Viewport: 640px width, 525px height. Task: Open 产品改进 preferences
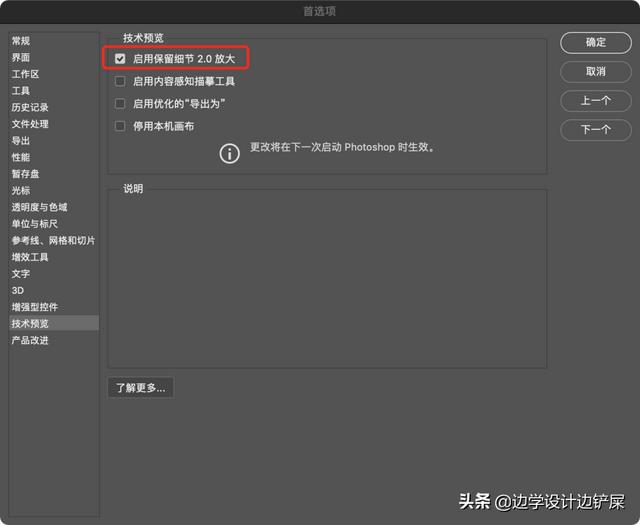[x=54, y=340]
